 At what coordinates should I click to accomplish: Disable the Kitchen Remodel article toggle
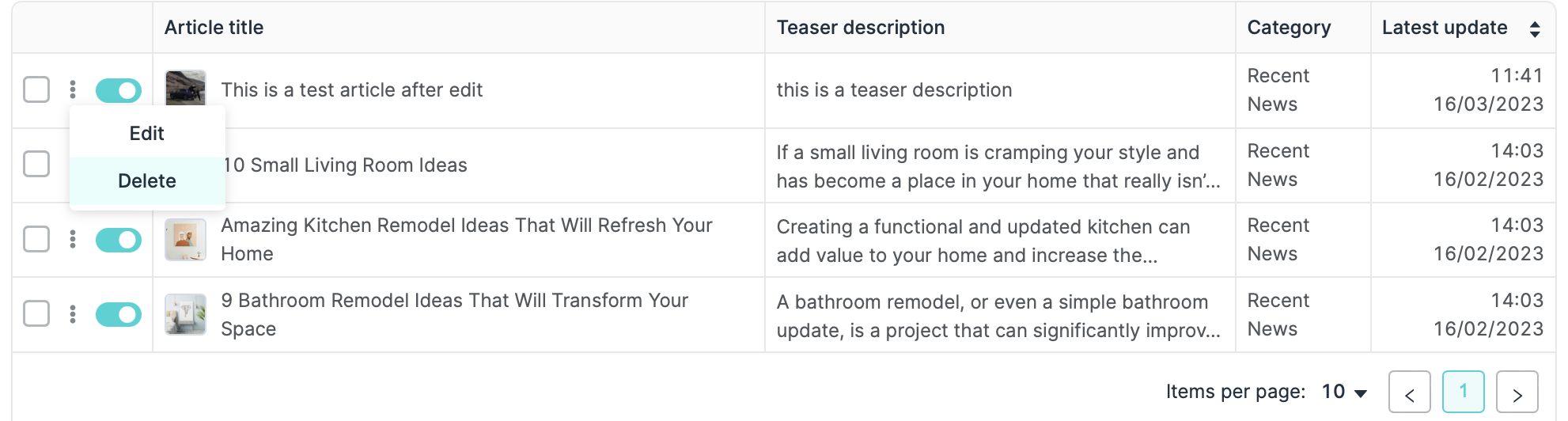tap(119, 240)
